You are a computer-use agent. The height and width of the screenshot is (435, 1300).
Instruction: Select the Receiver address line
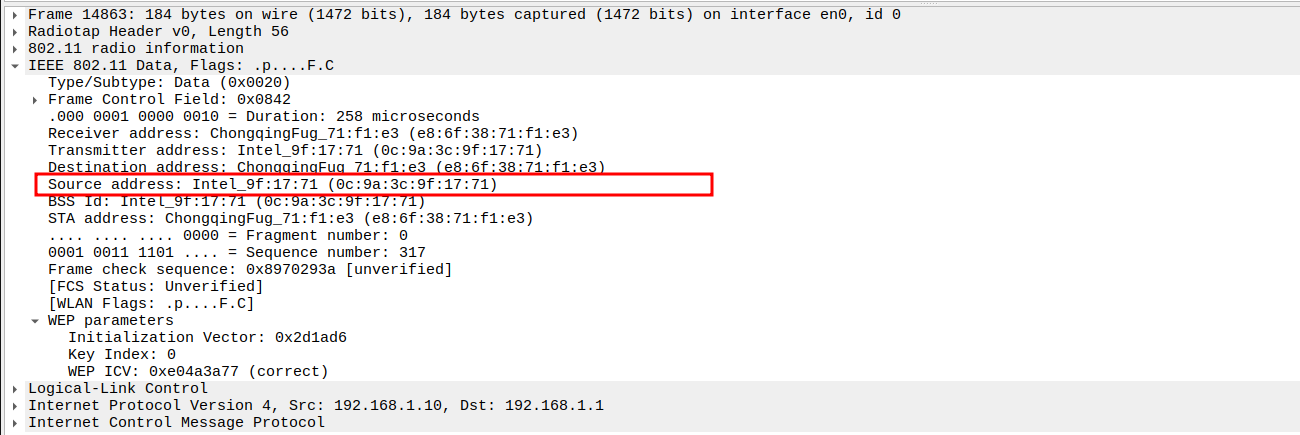click(x=312, y=133)
